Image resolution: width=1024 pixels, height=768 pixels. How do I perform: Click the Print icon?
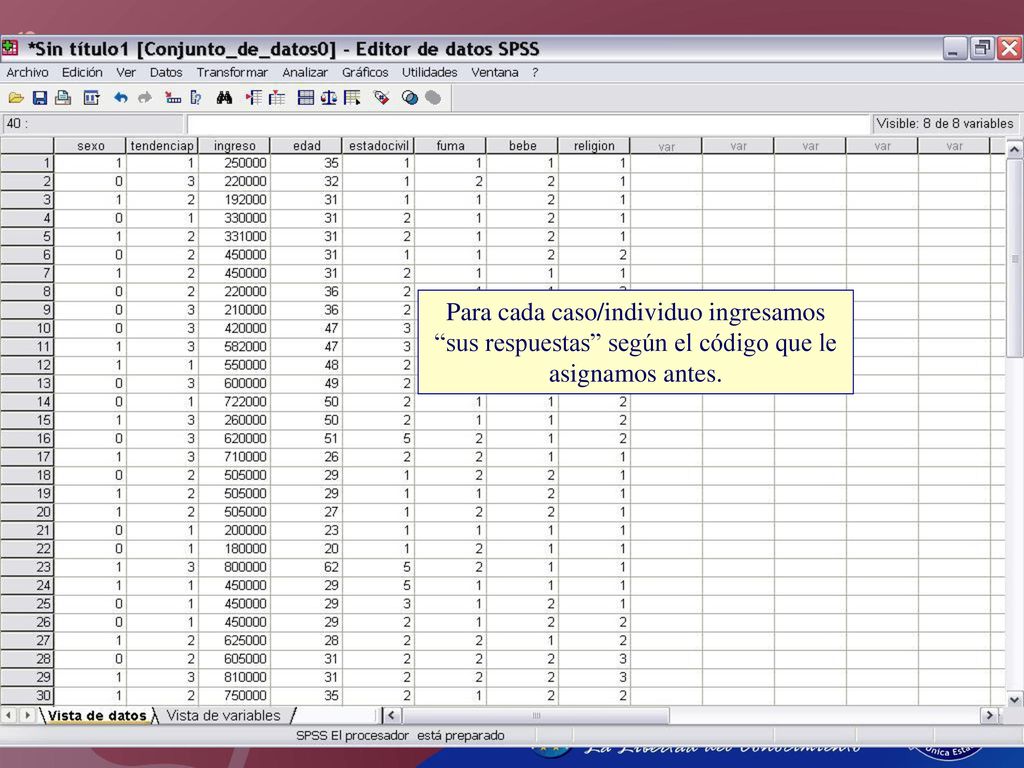(x=63, y=98)
